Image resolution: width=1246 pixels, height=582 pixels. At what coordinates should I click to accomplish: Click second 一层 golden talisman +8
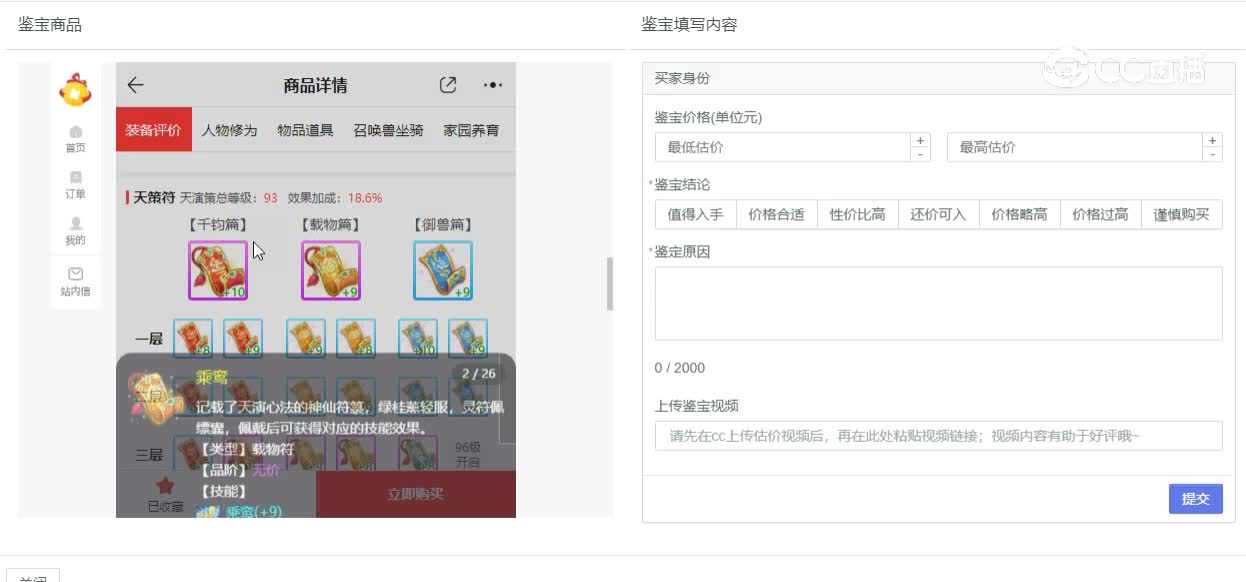click(356, 338)
